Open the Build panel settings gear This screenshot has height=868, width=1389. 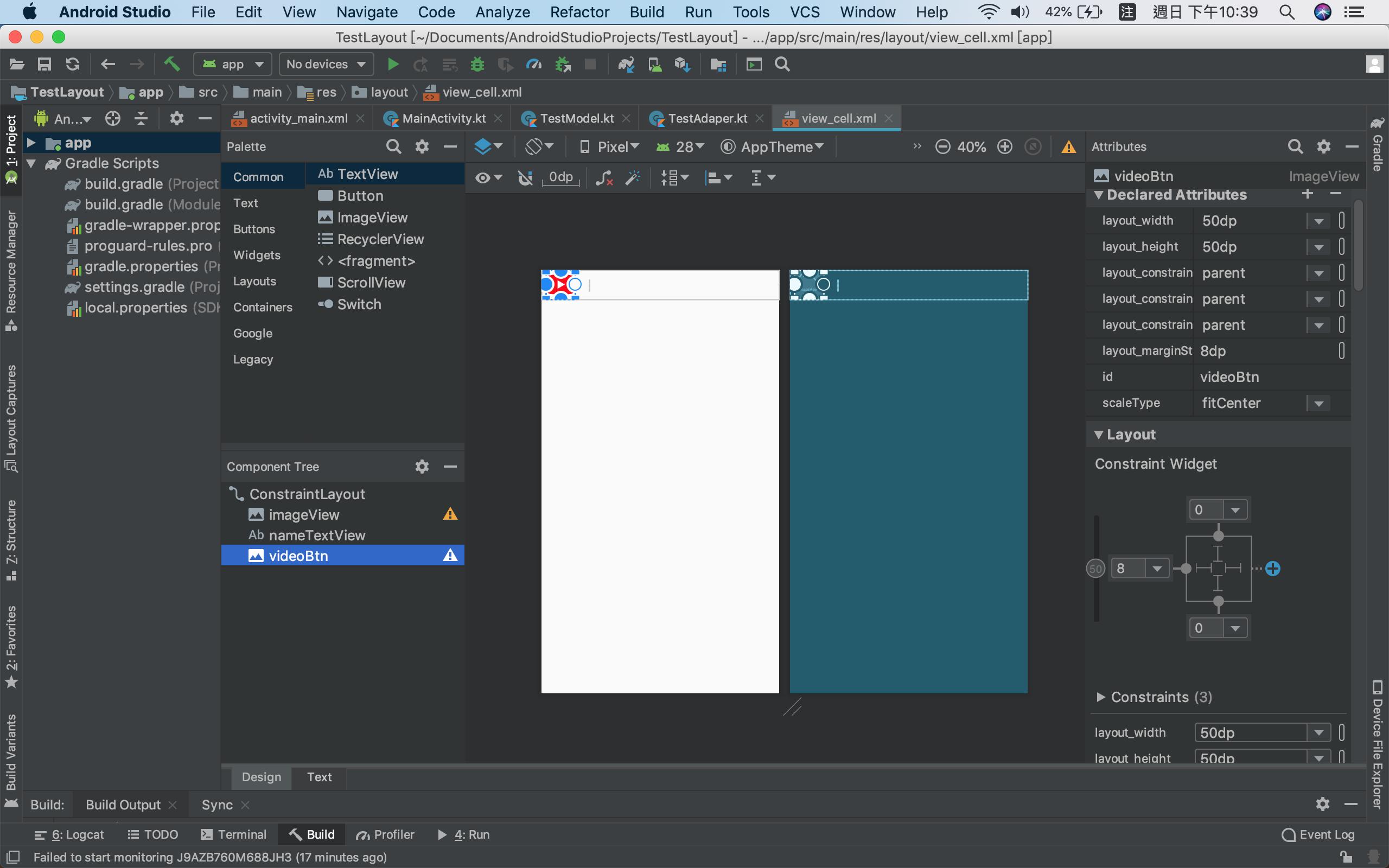[1322, 805]
